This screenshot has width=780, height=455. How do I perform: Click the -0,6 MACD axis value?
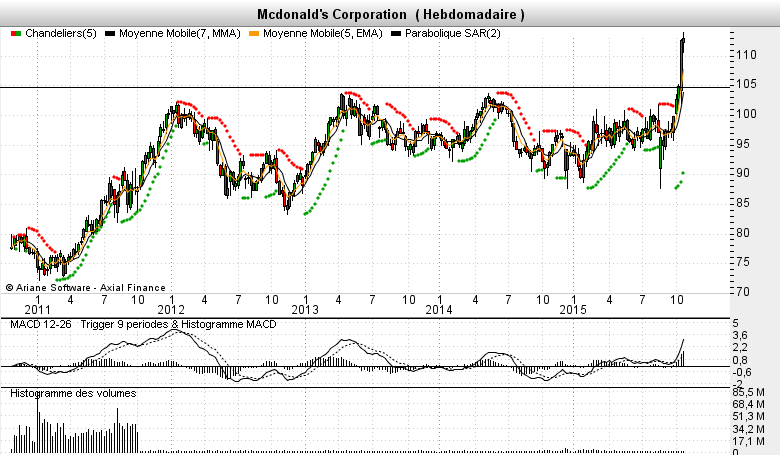coord(741,372)
